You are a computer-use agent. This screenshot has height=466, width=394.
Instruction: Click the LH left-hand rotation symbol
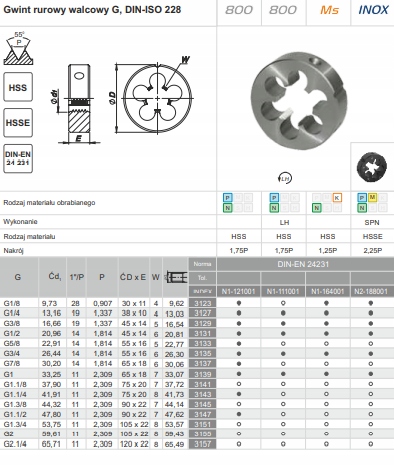284,178
